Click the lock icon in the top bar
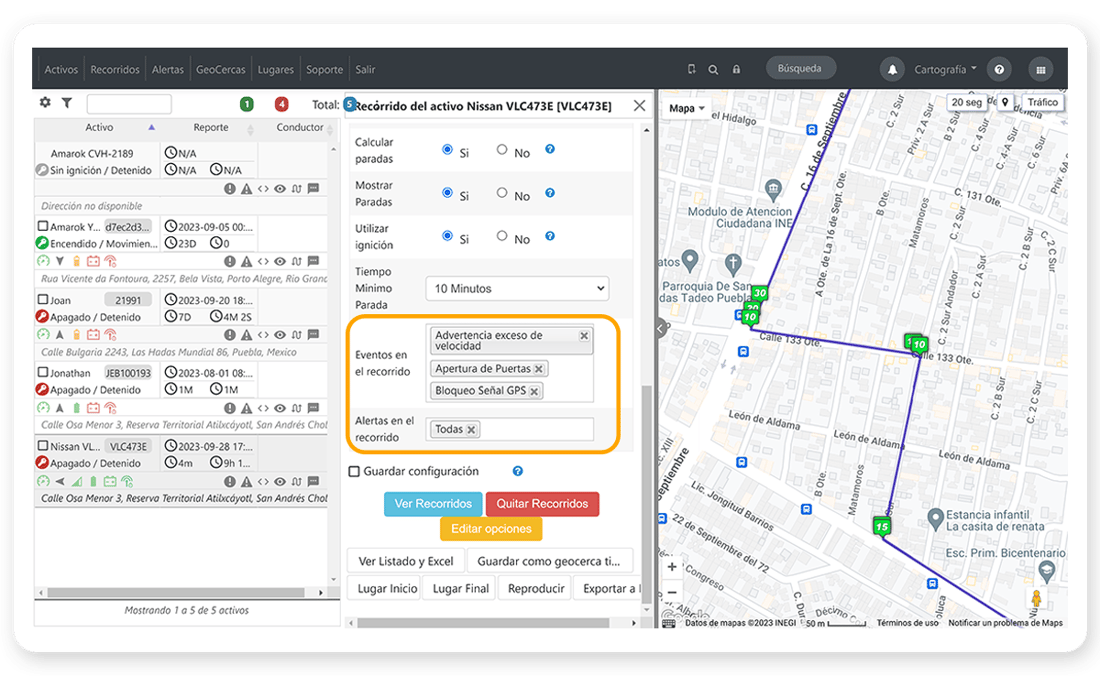Viewport: 1100px width, 676px height. point(736,69)
